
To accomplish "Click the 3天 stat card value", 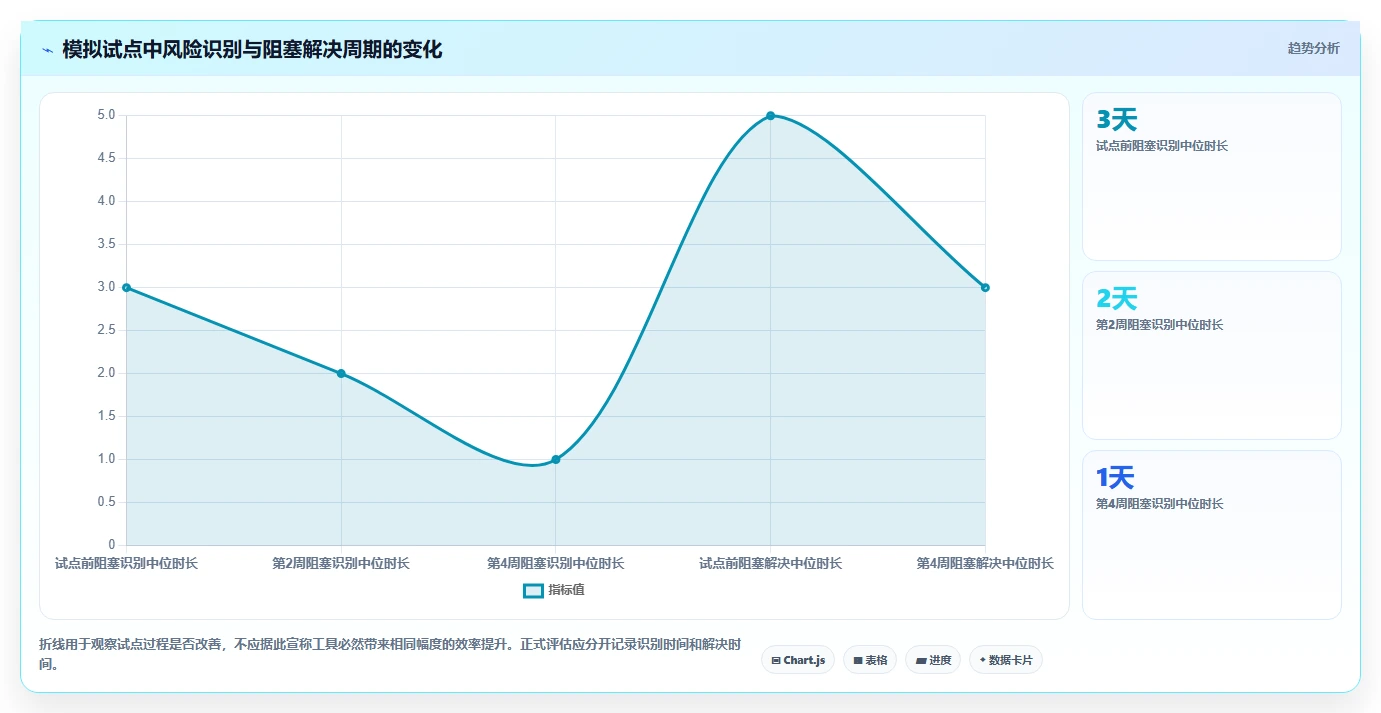I will pos(1117,120).
